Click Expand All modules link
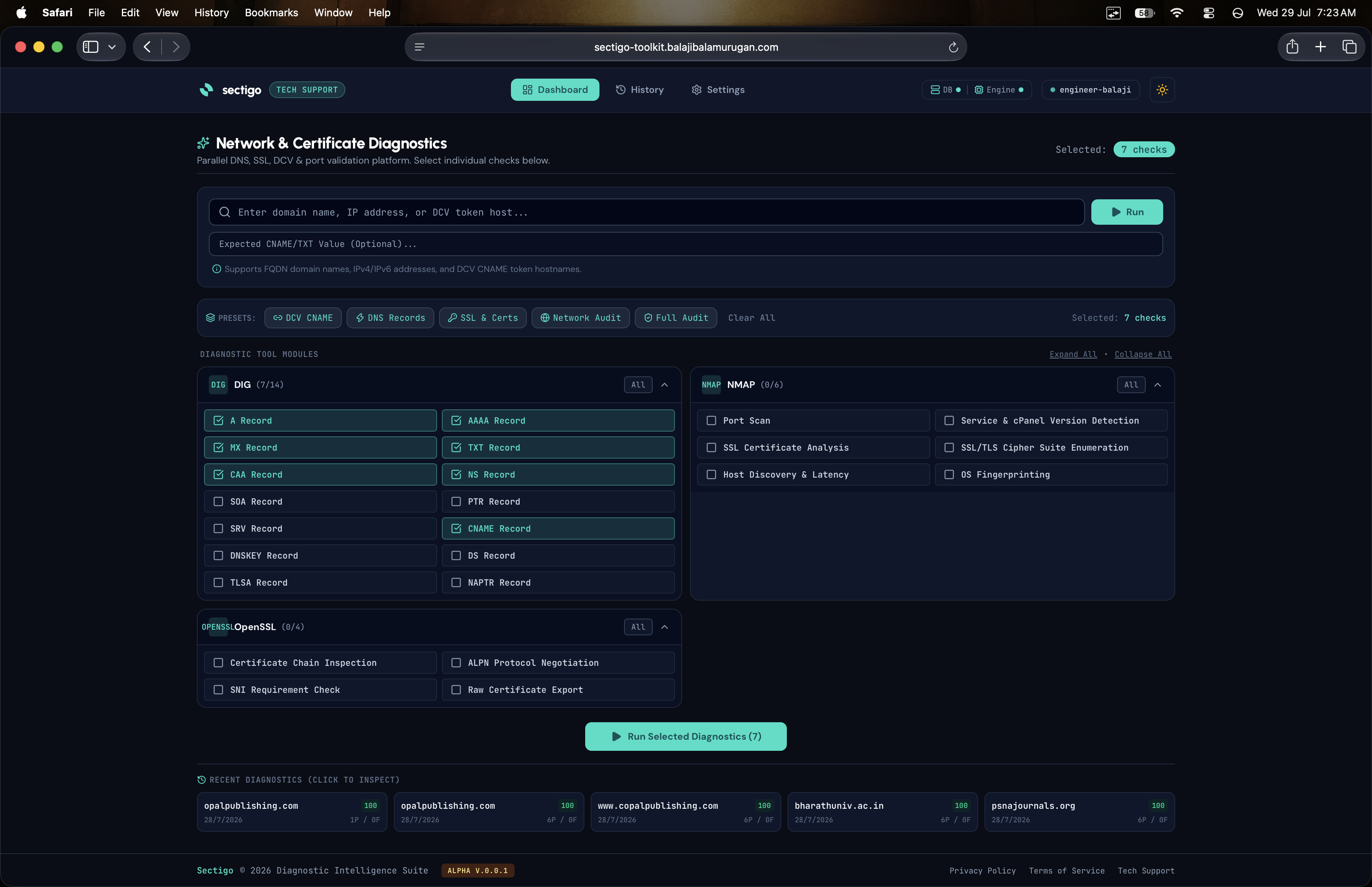The width and height of the screenshot is (1372, 887). pyautogui.click(x=1073, y=354)
